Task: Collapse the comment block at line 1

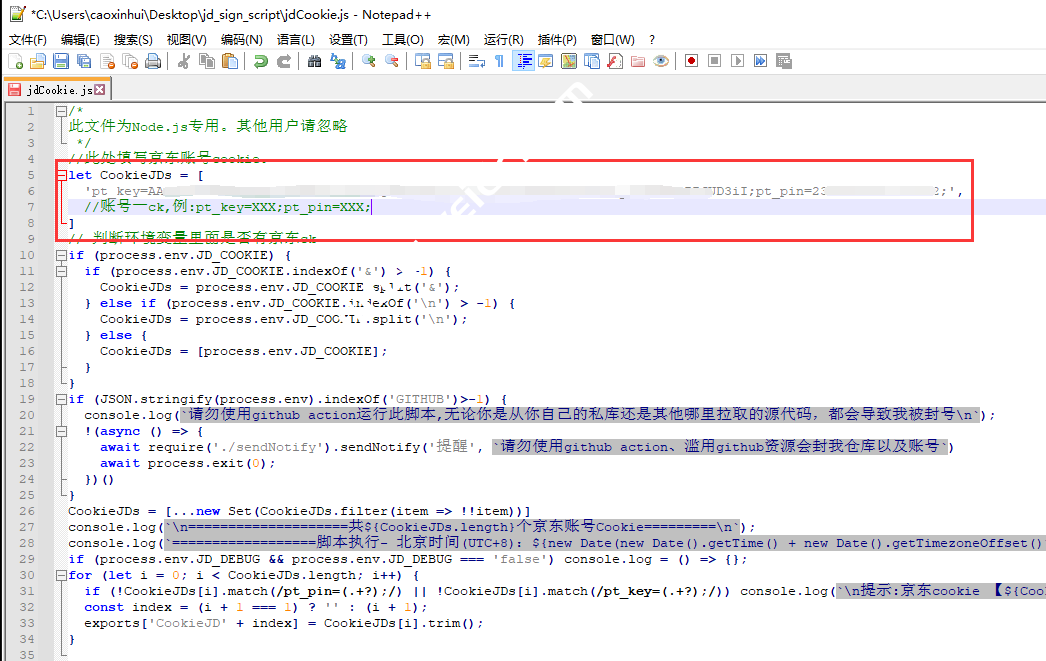Action: pos(61,111)
